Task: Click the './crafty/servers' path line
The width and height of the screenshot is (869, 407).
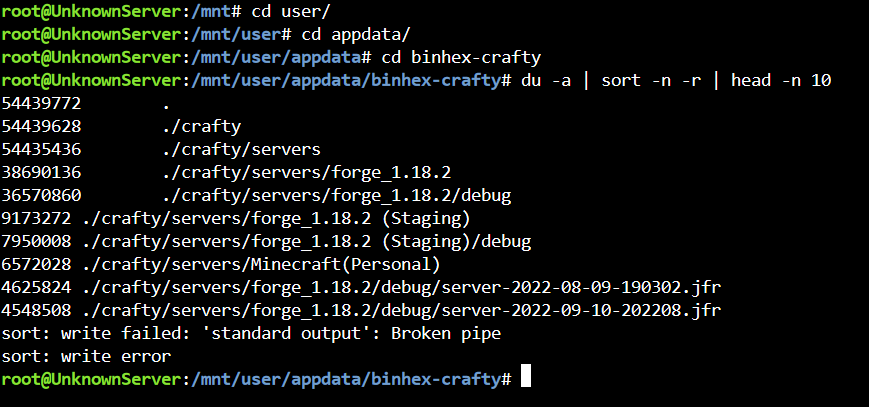Action: coord(242,150)
